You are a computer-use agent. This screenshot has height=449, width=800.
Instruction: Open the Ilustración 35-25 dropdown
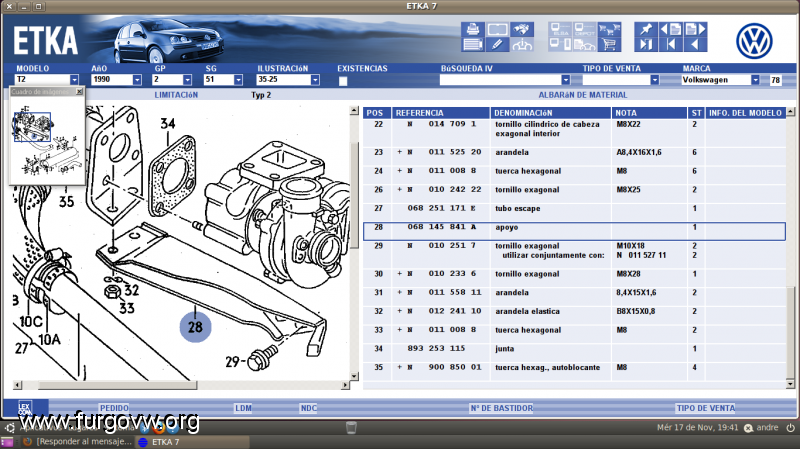click(315, 80)
